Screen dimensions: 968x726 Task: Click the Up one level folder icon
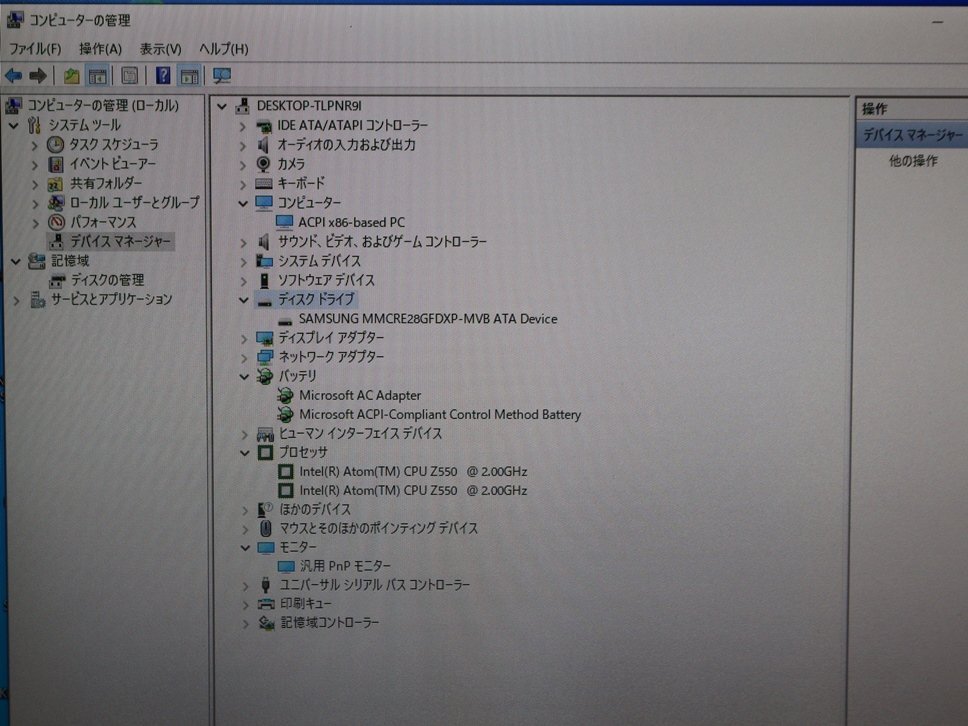[x=72, y=76]
